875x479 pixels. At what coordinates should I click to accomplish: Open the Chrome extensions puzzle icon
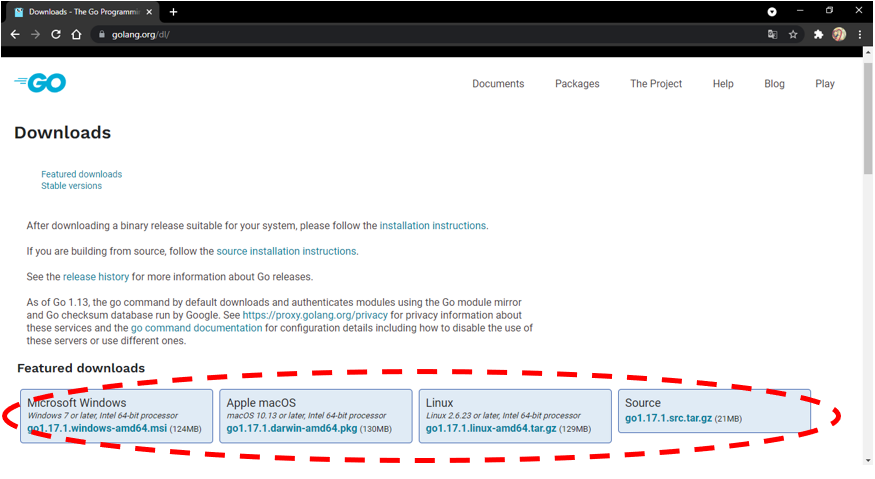(818, 34)
